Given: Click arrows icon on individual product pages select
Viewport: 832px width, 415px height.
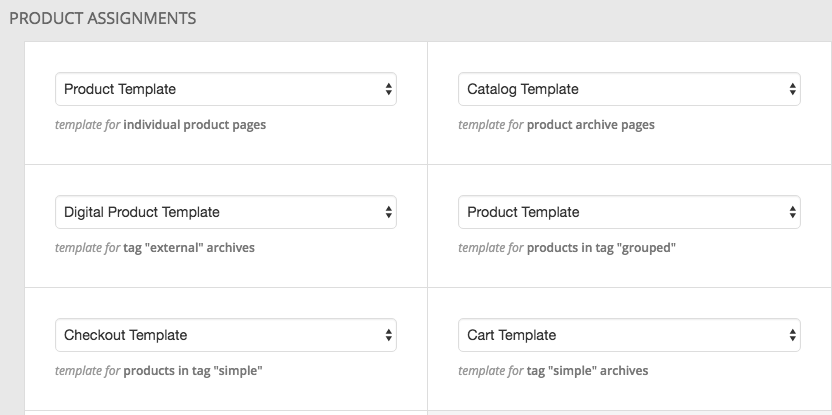Looking at the screenshot, I should click(388, 89).
